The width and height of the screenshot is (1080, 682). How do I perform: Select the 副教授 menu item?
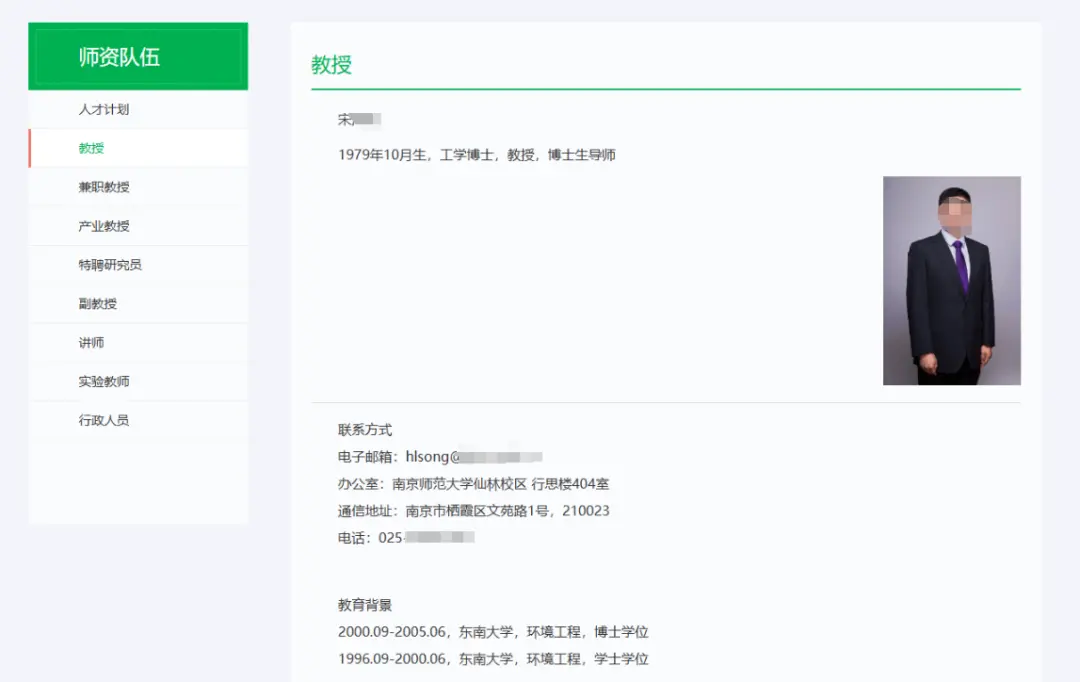click(98, 304)
